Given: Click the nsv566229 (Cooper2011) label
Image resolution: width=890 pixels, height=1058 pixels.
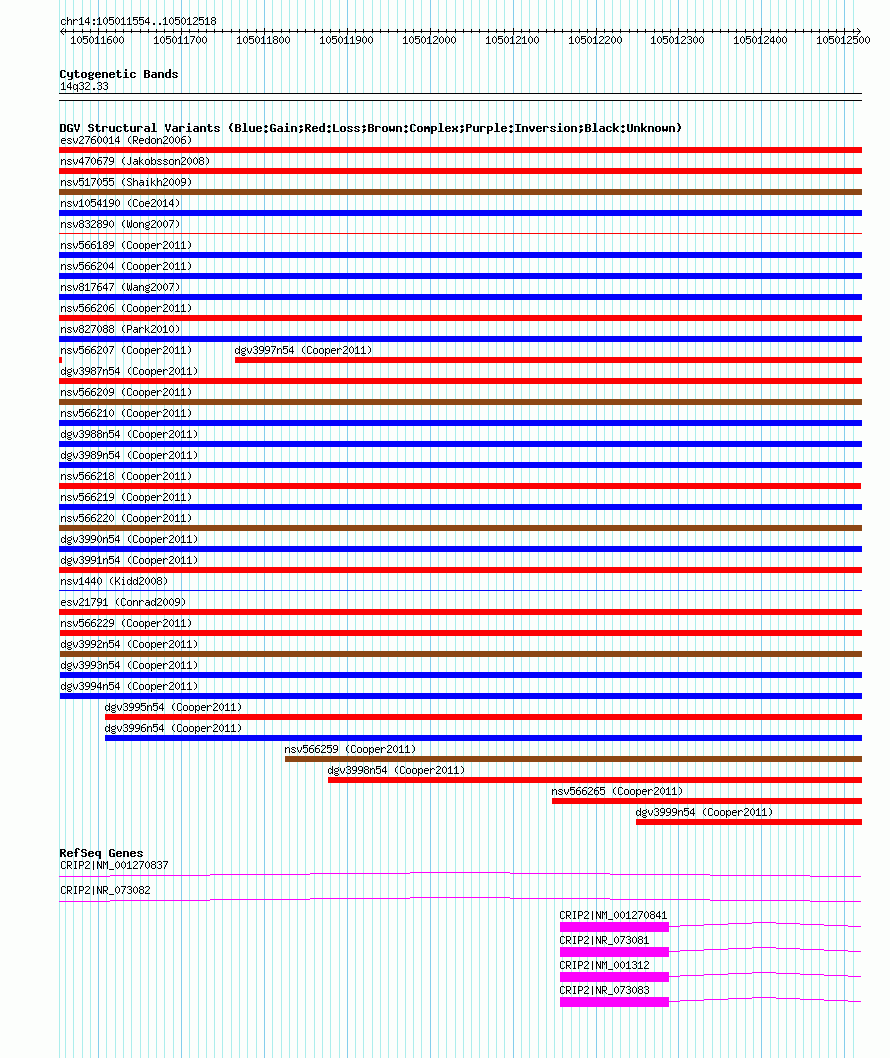Looking at the screenshot, I should coord(126,623).
